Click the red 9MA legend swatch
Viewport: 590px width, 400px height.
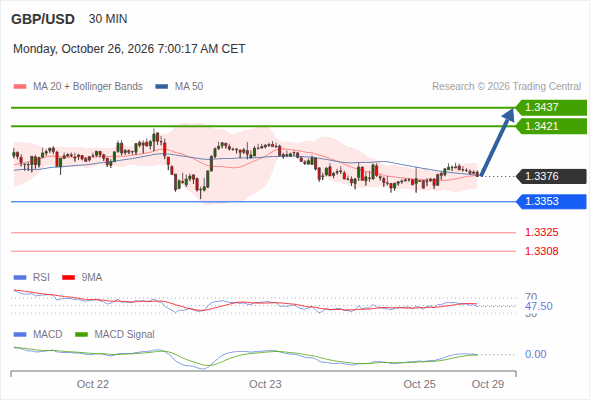coord(68,278)
